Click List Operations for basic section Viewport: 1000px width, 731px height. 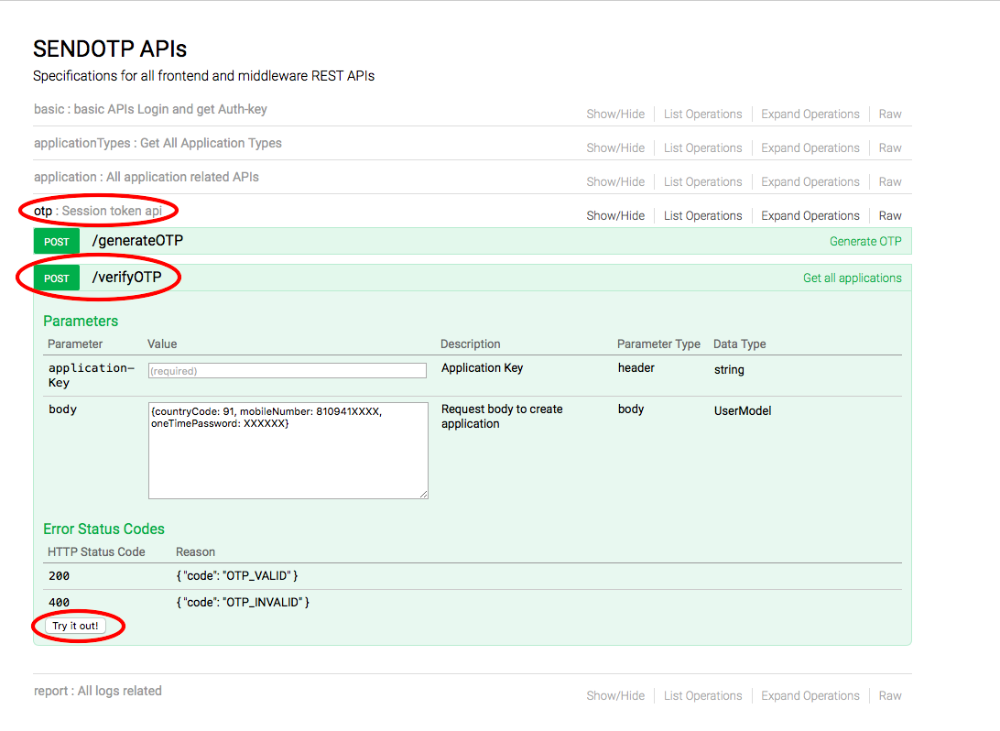[x=703, y=114]
